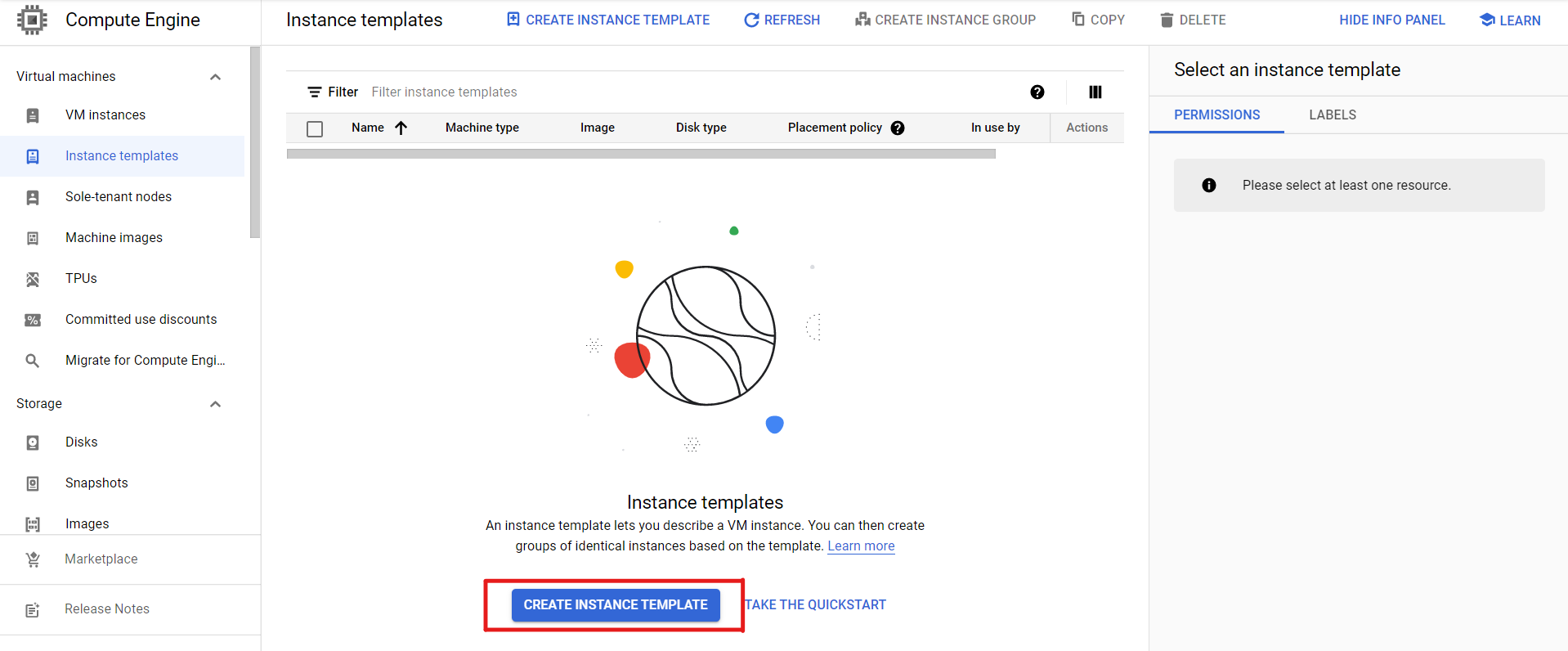1568x651 pixels.
Task: Click the Machine images icon
Action: click(33, 238)
